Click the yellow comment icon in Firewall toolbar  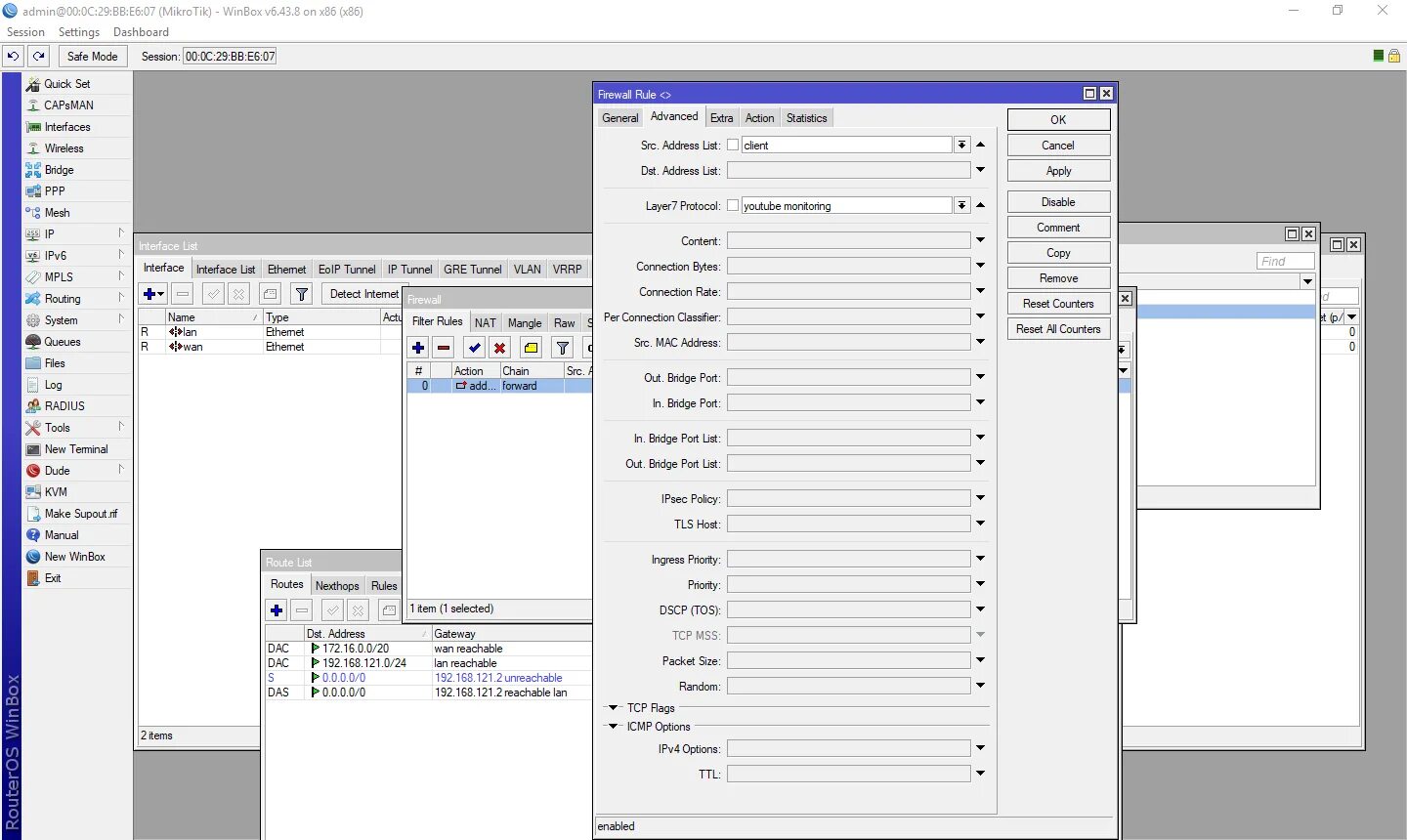[x=531, y=348]
